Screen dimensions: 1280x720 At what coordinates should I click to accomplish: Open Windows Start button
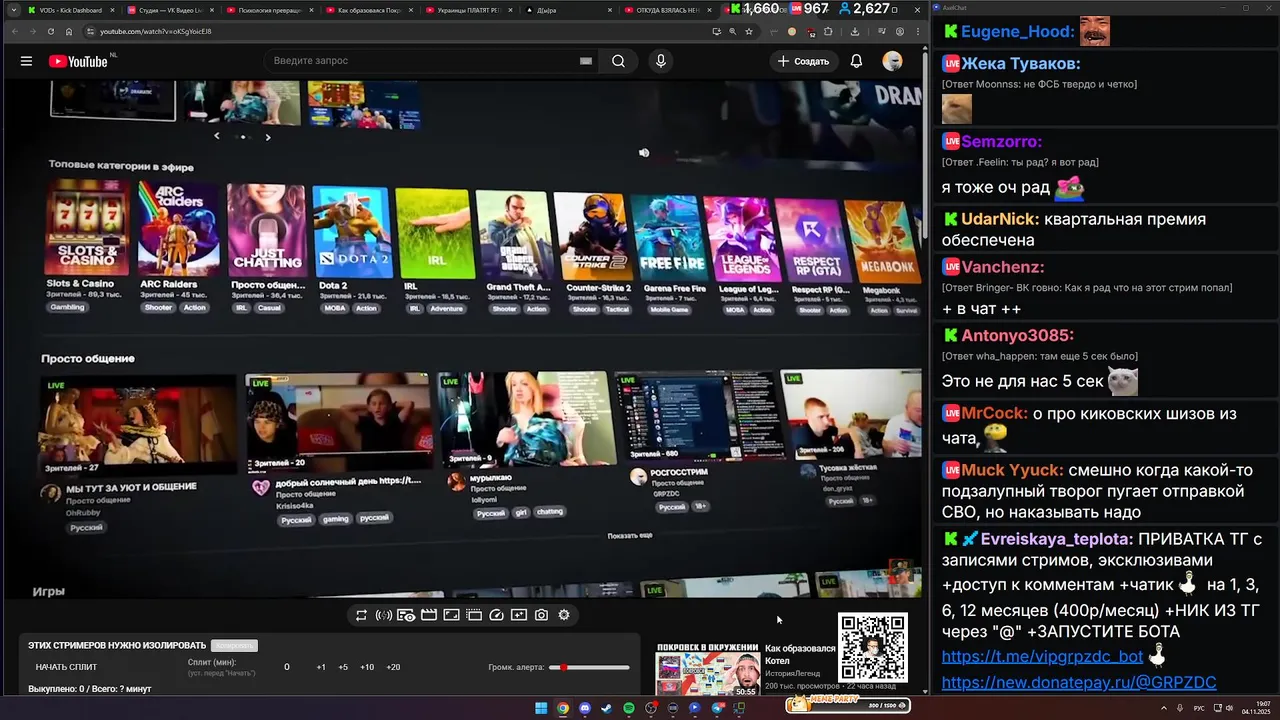point(541,708)
